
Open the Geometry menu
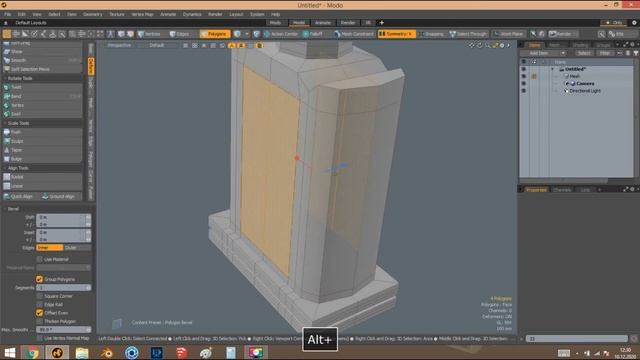coord(93,14)
